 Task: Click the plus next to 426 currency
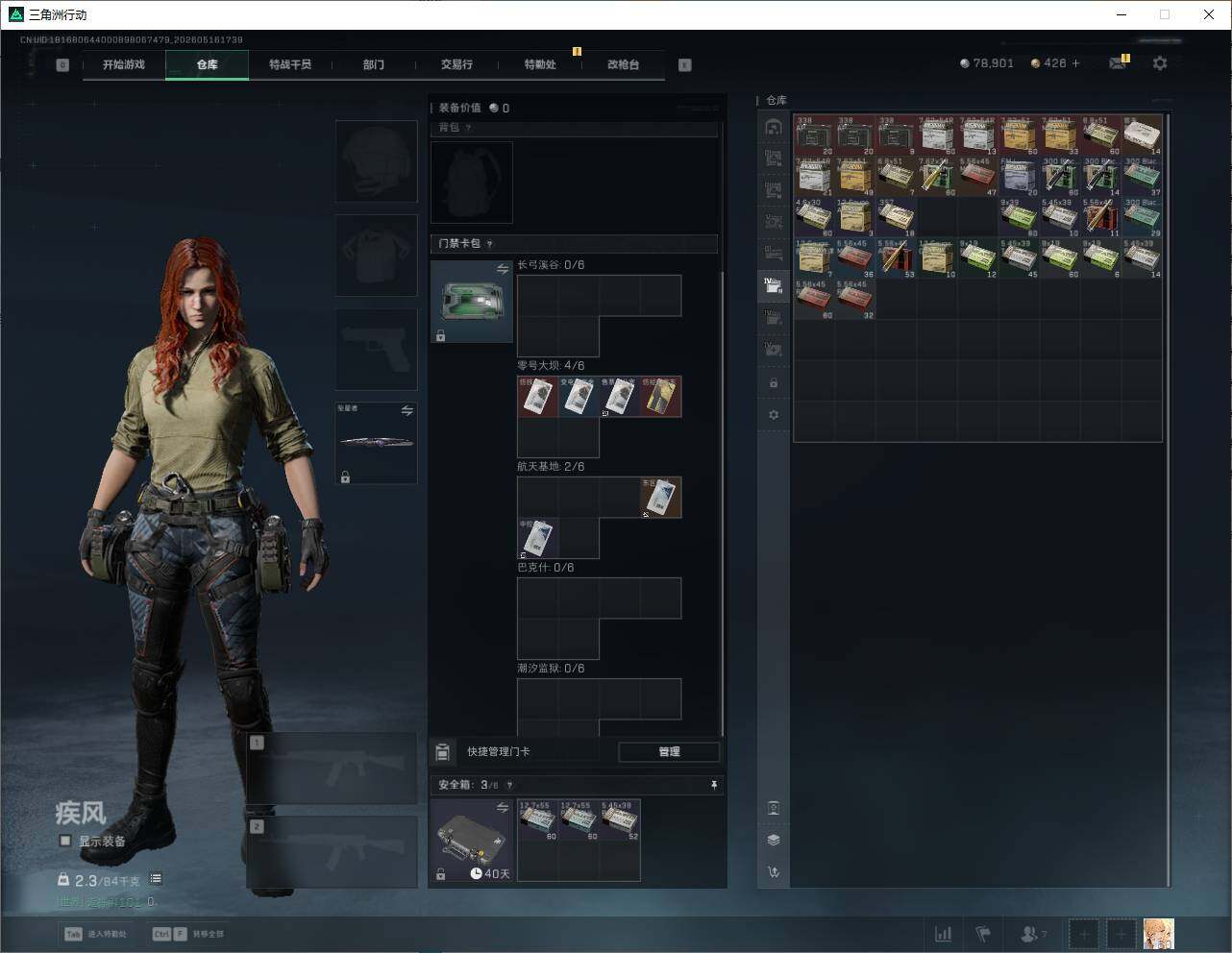[1075, 63]
